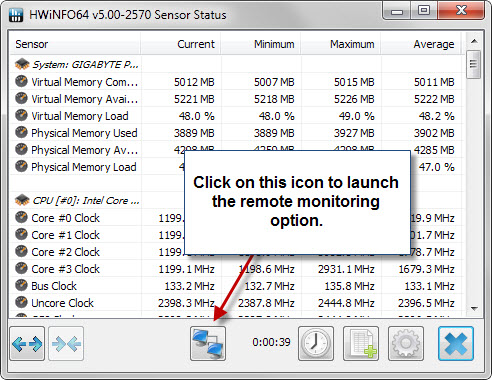Click gauge icon beside Core #2 Clock

21,251
